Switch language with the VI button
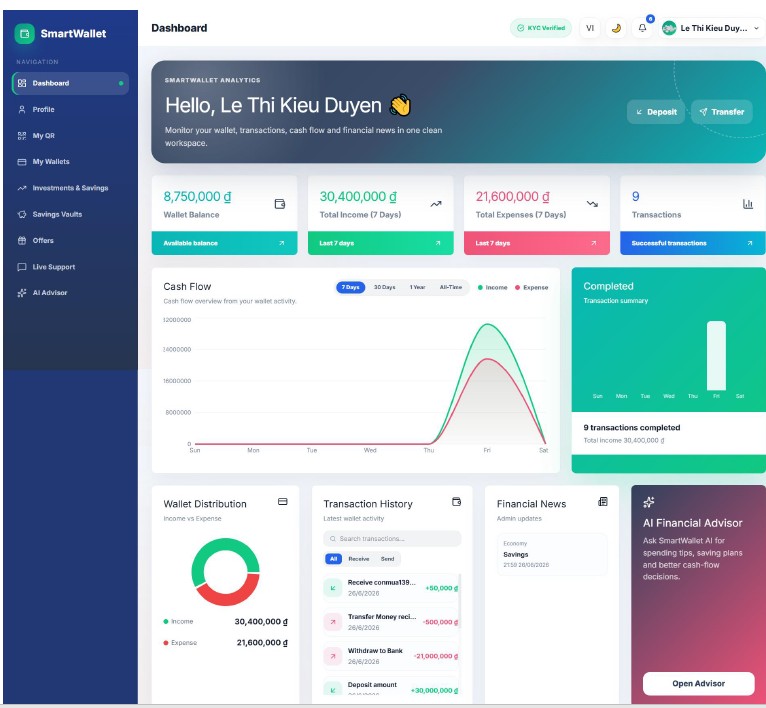The width and height of the screenshot is (766, 708). (590, 28)
